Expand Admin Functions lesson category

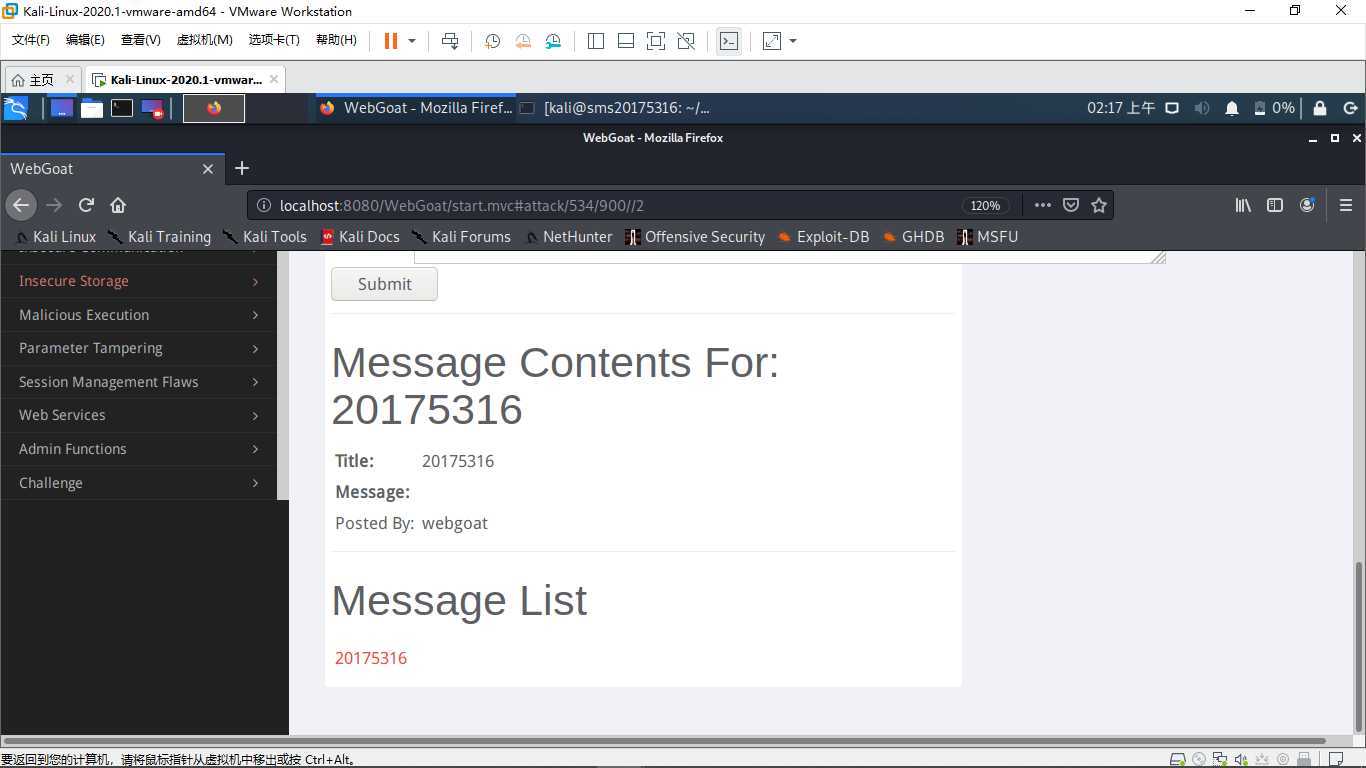click(139, 449)
